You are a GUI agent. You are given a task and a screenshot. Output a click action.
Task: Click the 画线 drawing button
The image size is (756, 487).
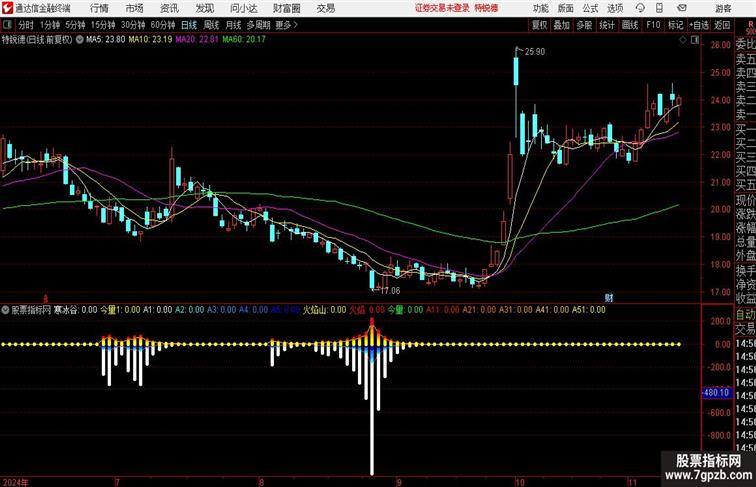(x=630, y=25)
